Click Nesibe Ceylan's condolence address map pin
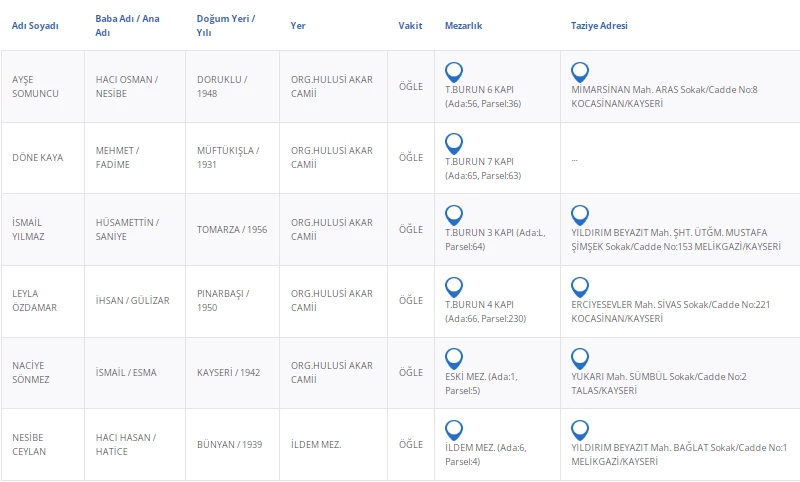800x482 pixels. [x=580, y=429]
